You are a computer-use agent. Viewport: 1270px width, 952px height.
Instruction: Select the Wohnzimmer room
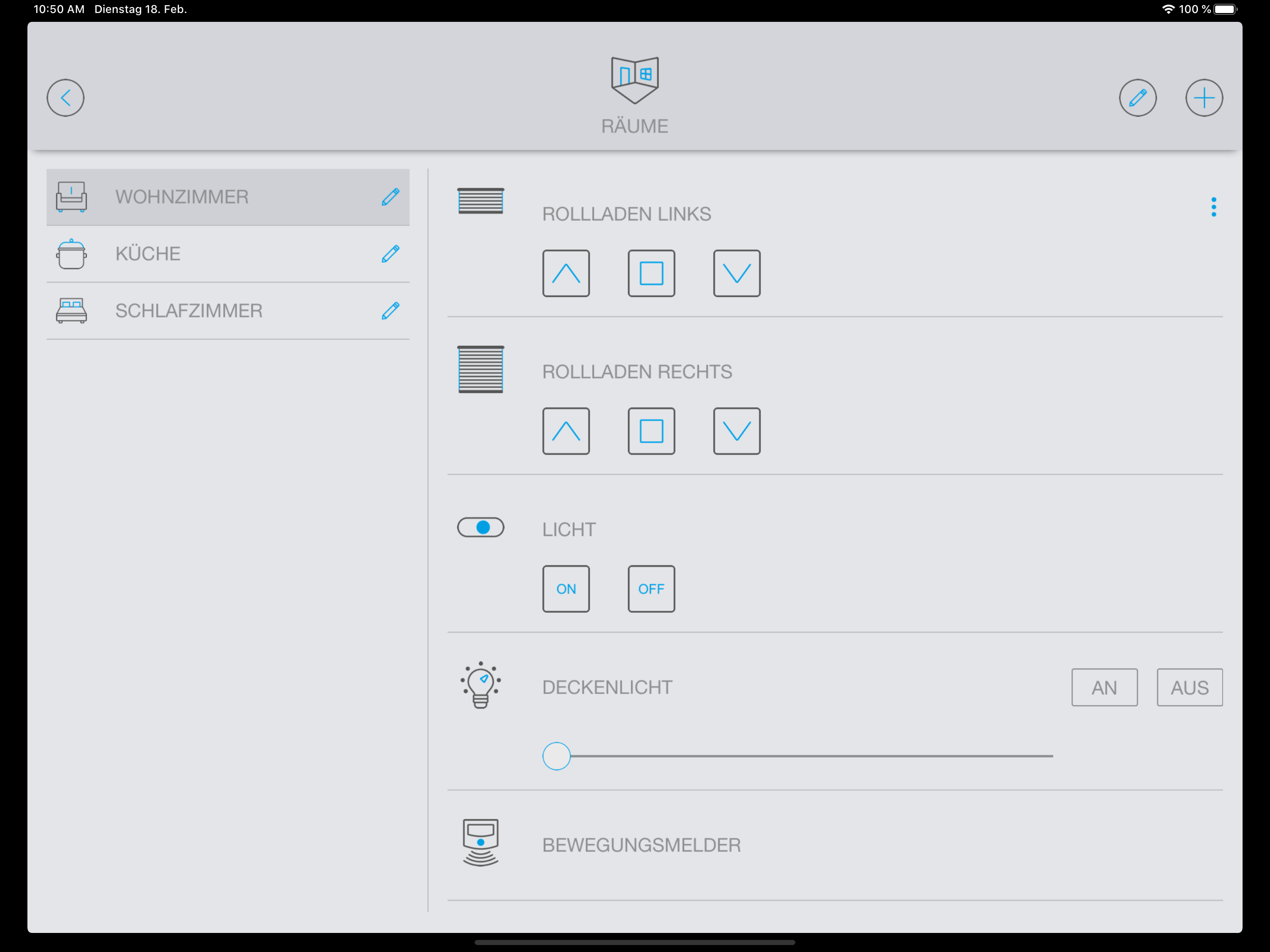pyautogui.click(x=228, y=197)
